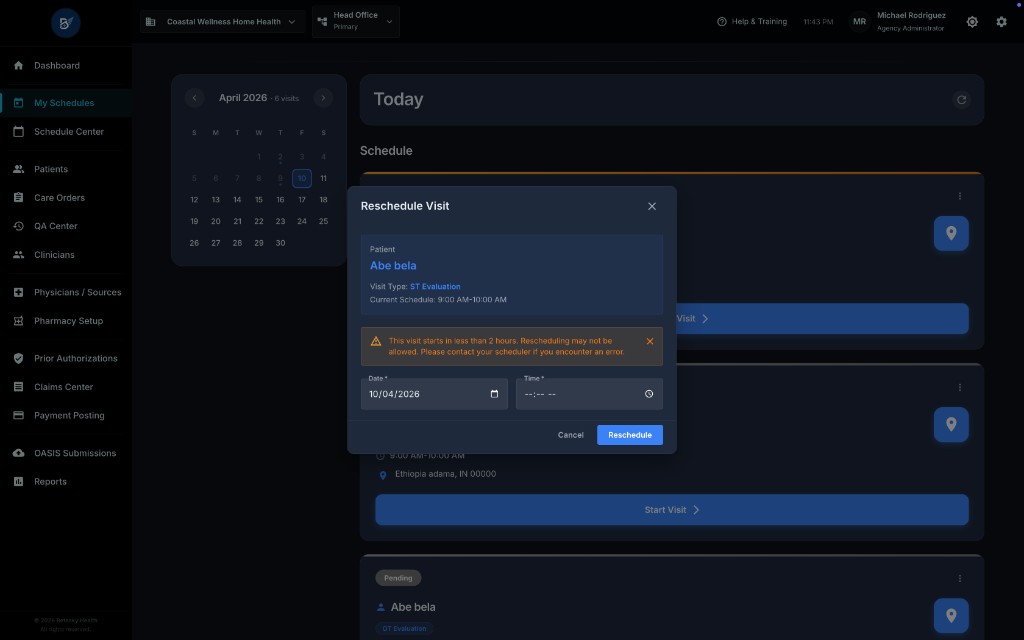Image resolution: width=1024 pixels, height=640 pixels.
Task: Open options menu of second visit card
Action: click(960, 387)
